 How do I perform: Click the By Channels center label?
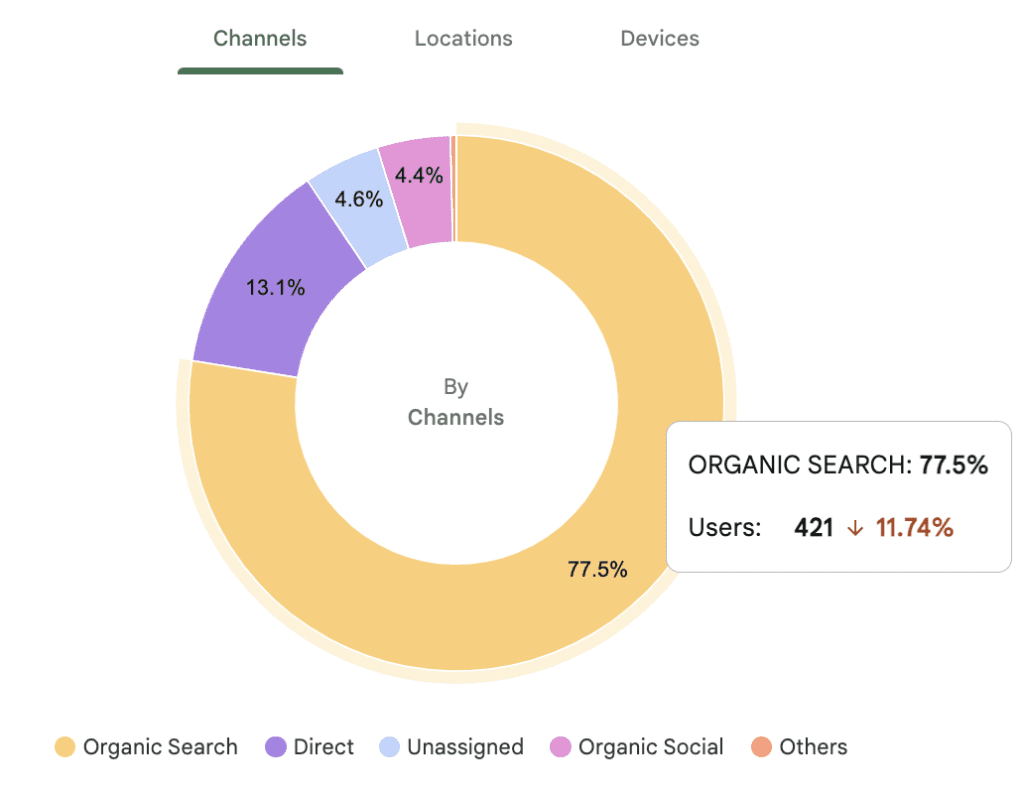[x=456, y=402]
